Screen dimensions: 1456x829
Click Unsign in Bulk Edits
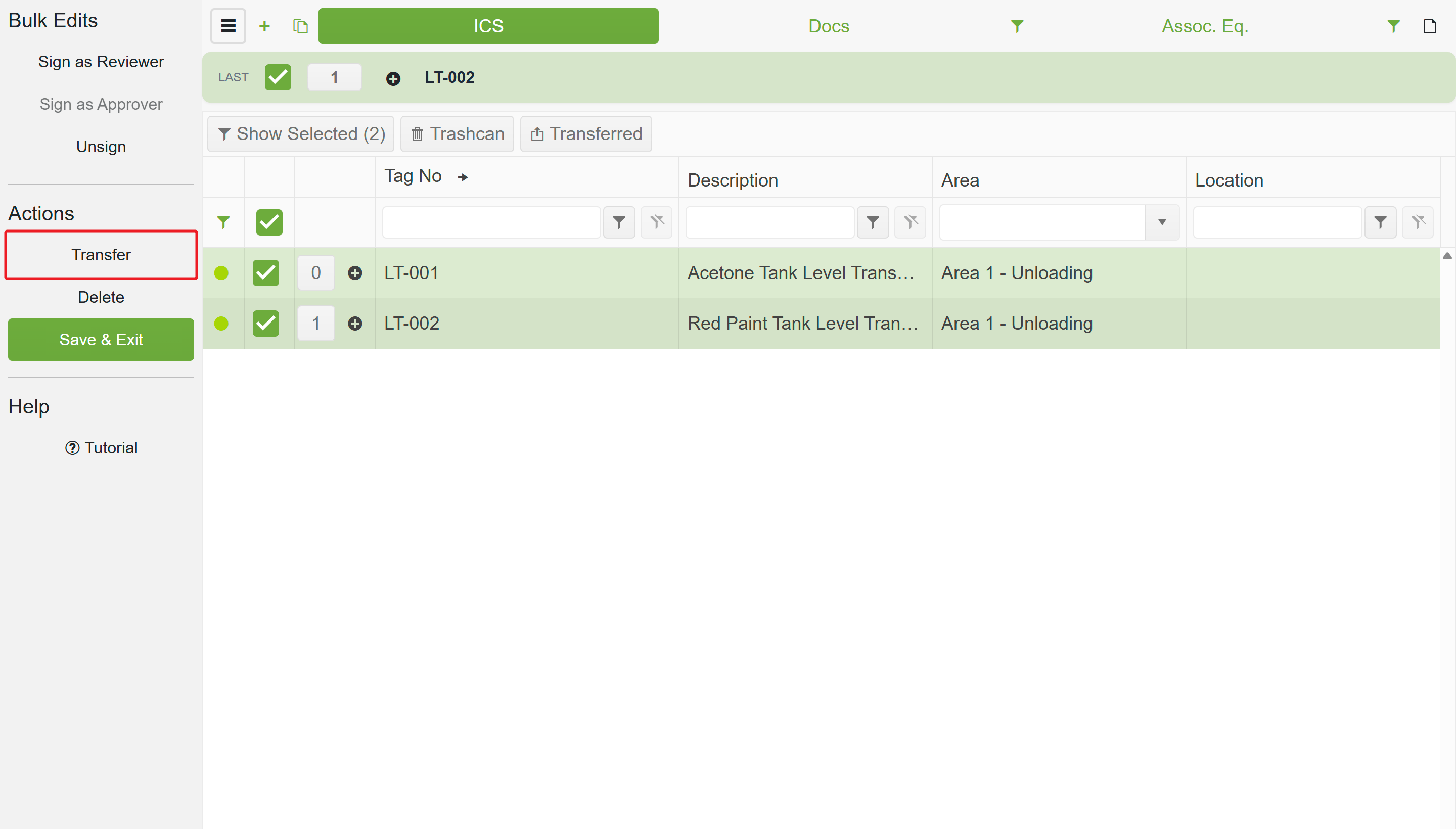pyautogui.click(x=101, y=147)
